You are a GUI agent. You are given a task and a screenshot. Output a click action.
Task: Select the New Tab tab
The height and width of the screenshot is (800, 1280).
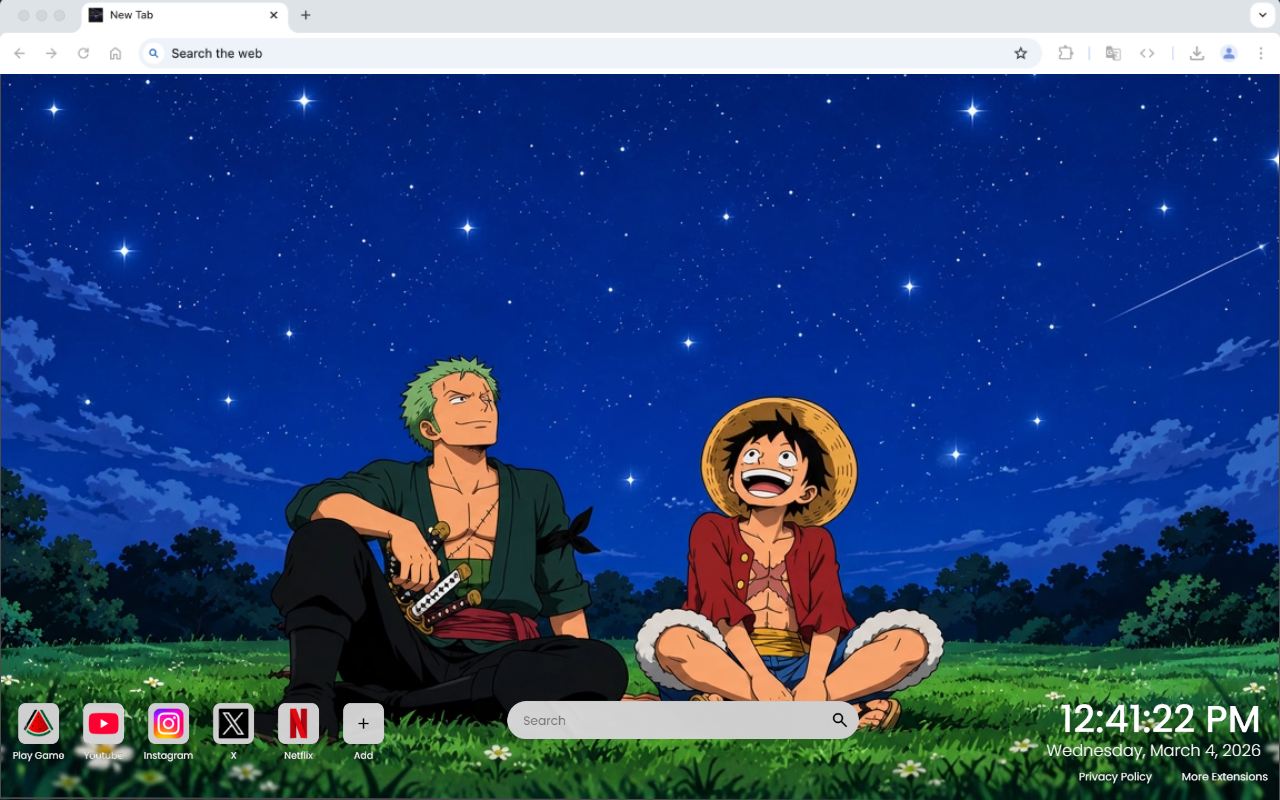[185, 15]
